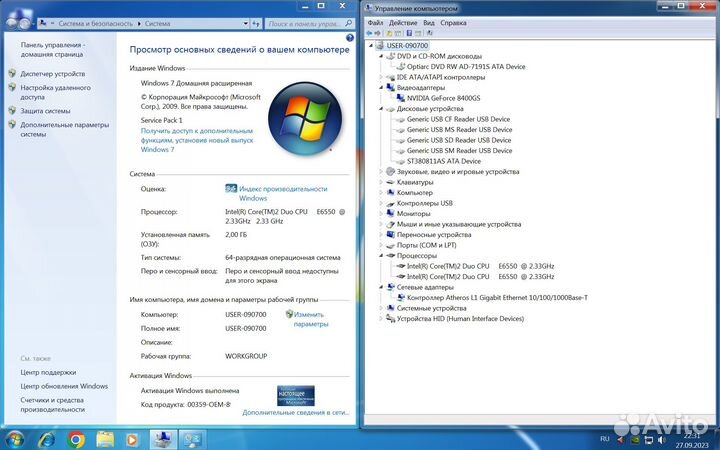Click the network icon in system tray
The width and height of the screenshot is (720, 450).
click(649, 440)
